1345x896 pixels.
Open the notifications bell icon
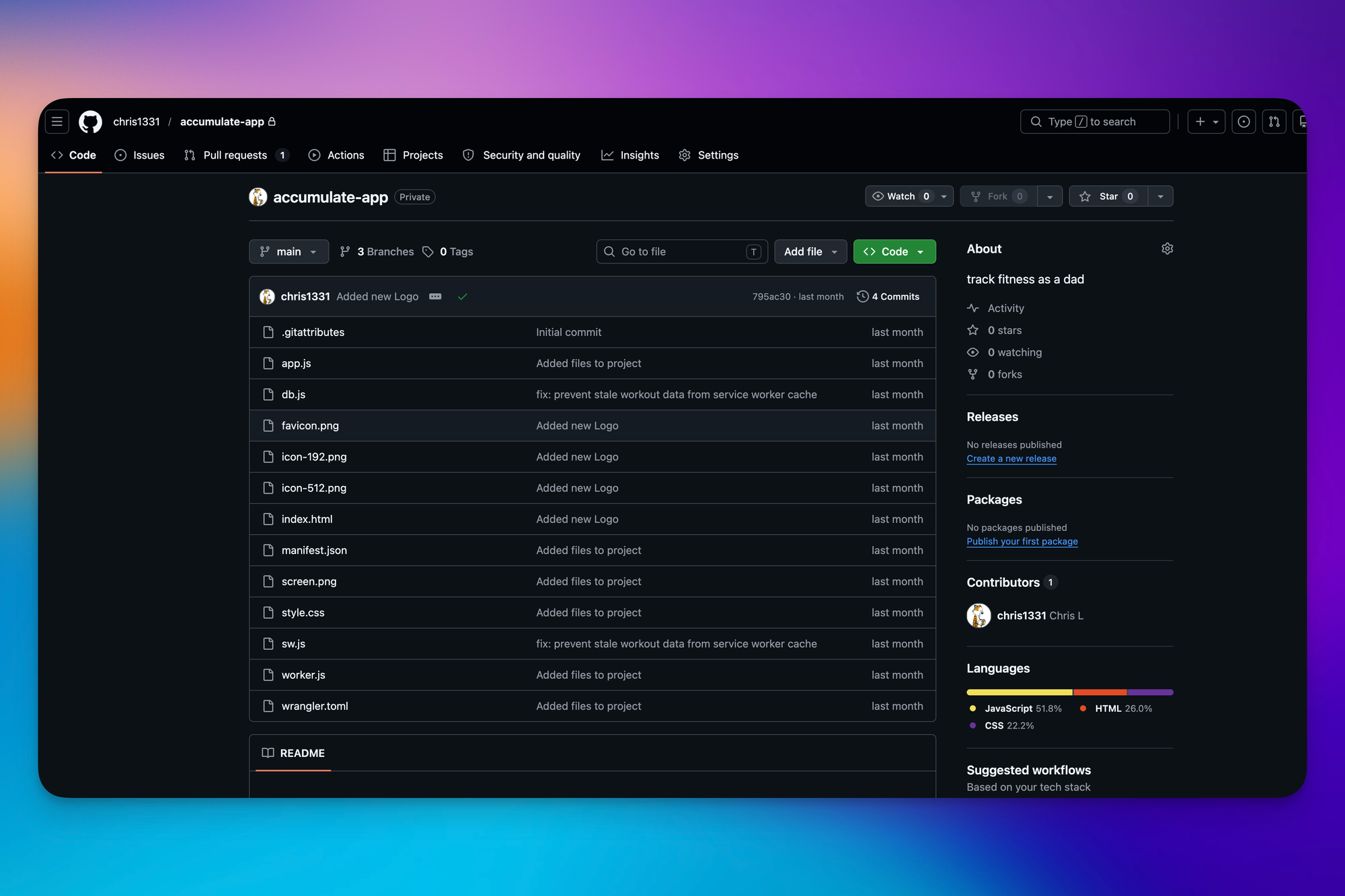(1303, 122)
